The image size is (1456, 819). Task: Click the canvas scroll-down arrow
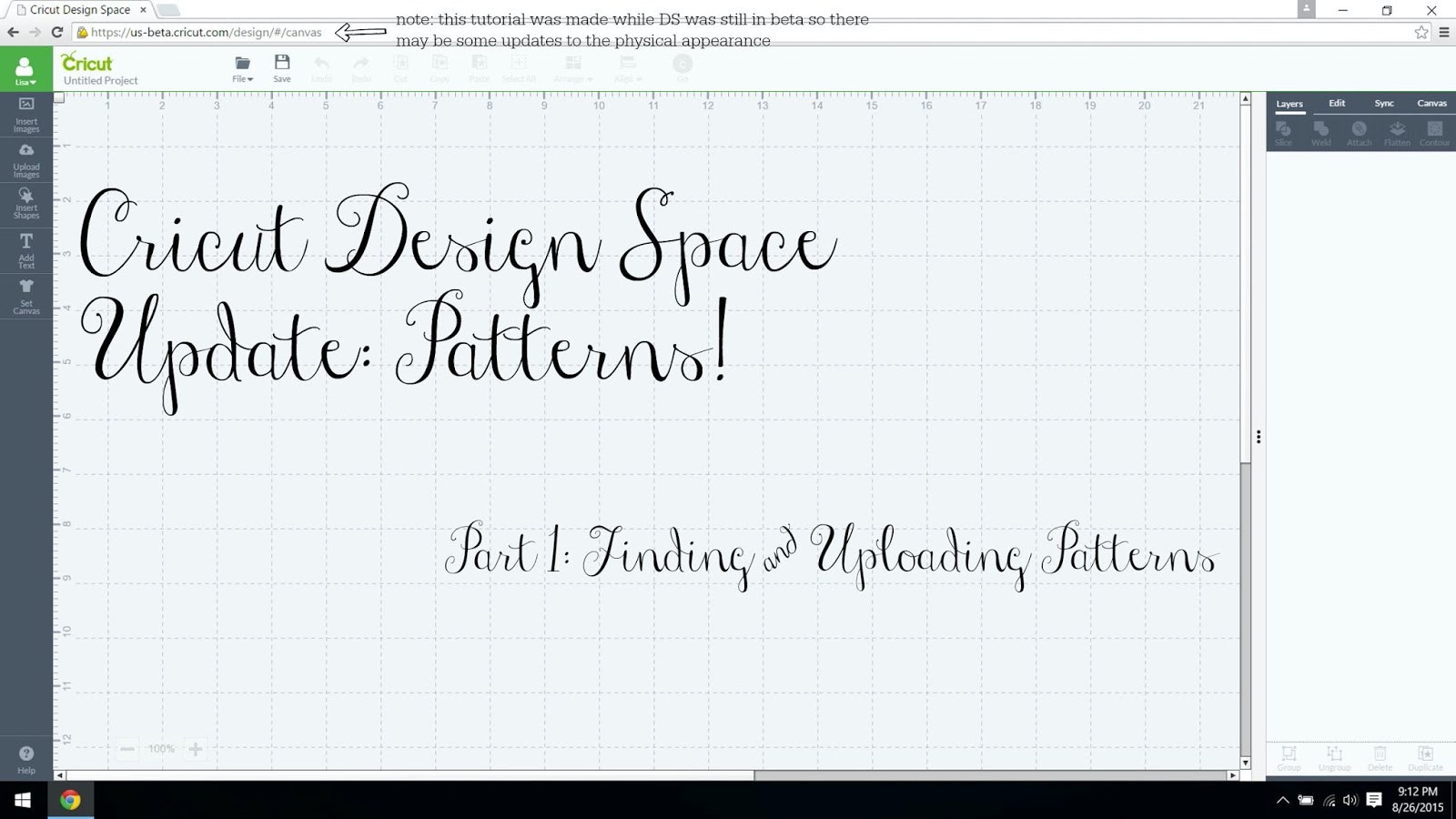(x=1246, y=763)
